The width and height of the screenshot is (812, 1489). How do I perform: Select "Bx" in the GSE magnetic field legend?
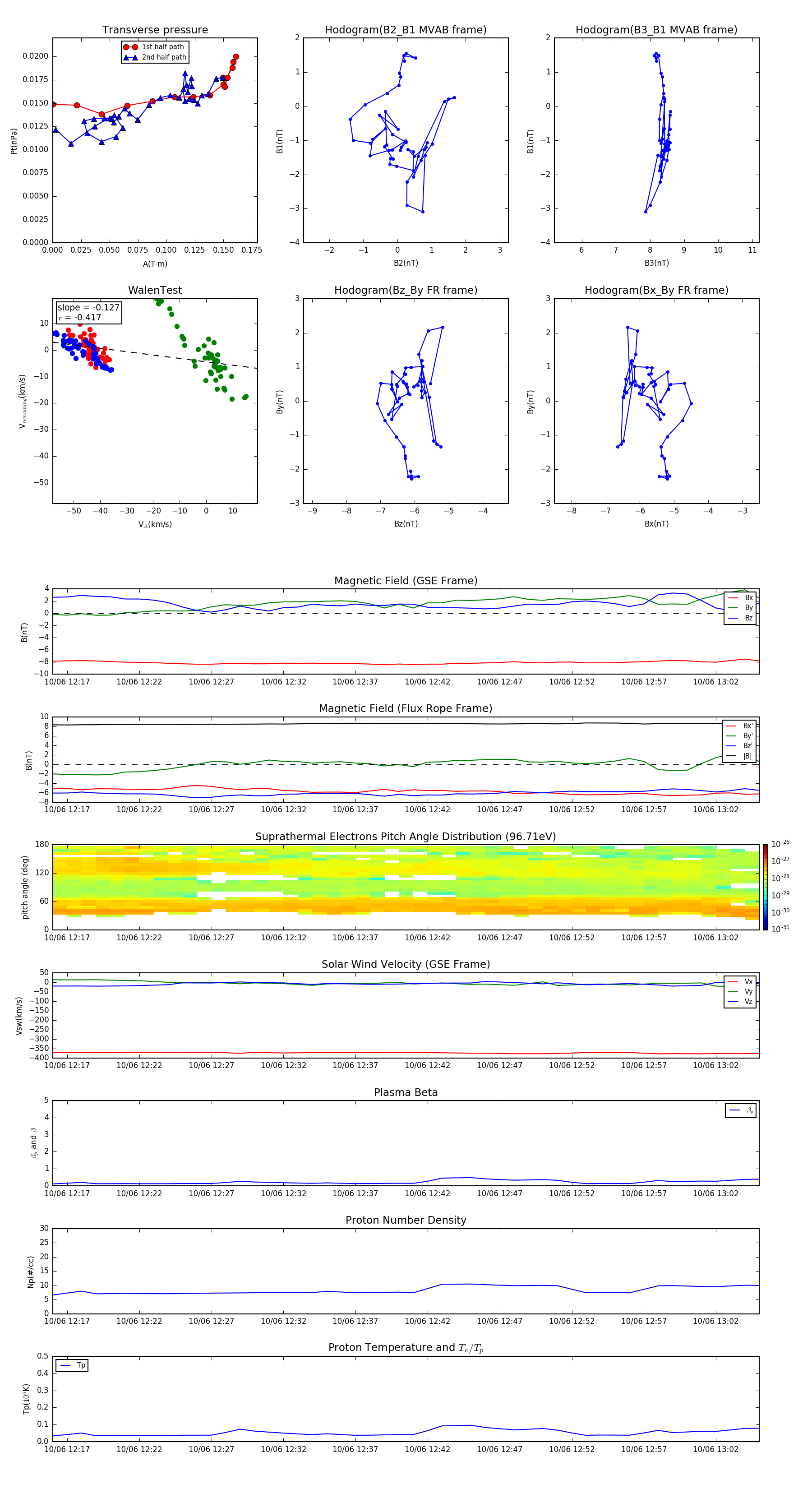(740, 598)
